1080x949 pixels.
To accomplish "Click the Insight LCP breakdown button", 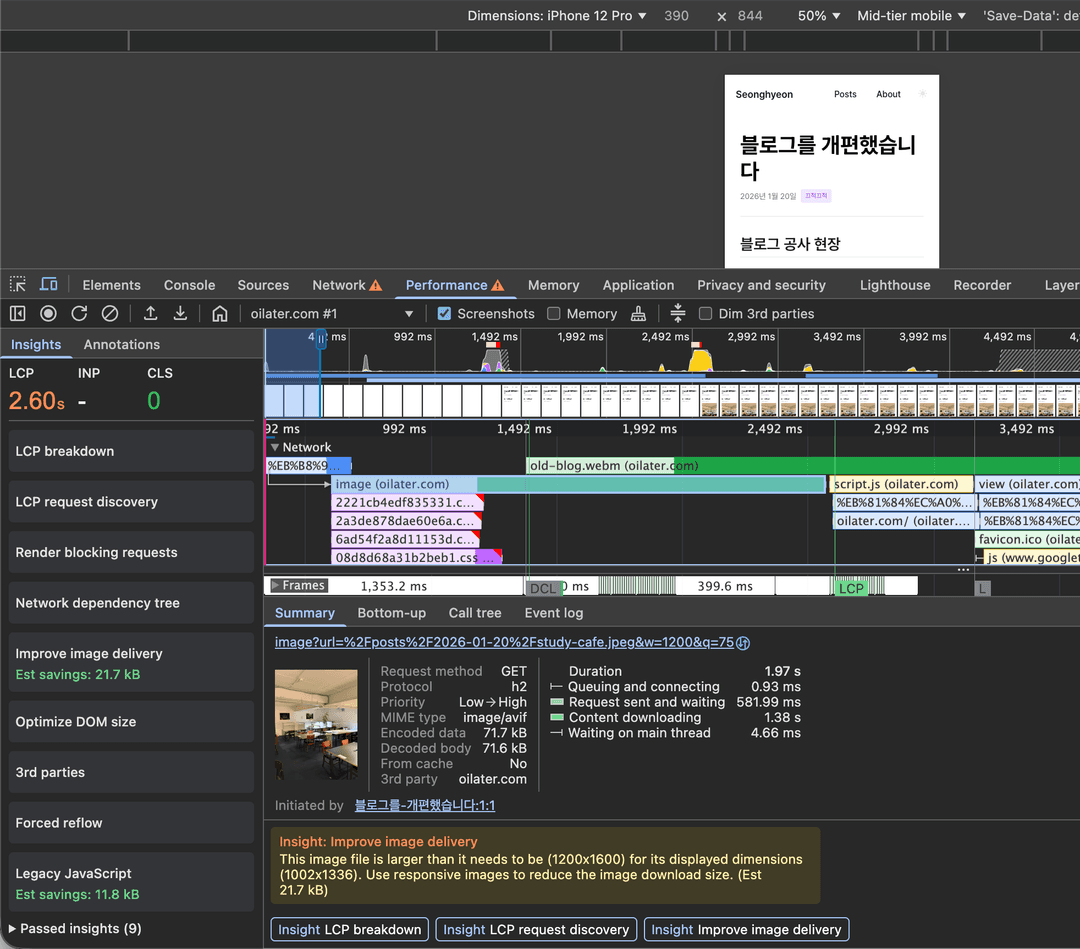I will point(350,930).
